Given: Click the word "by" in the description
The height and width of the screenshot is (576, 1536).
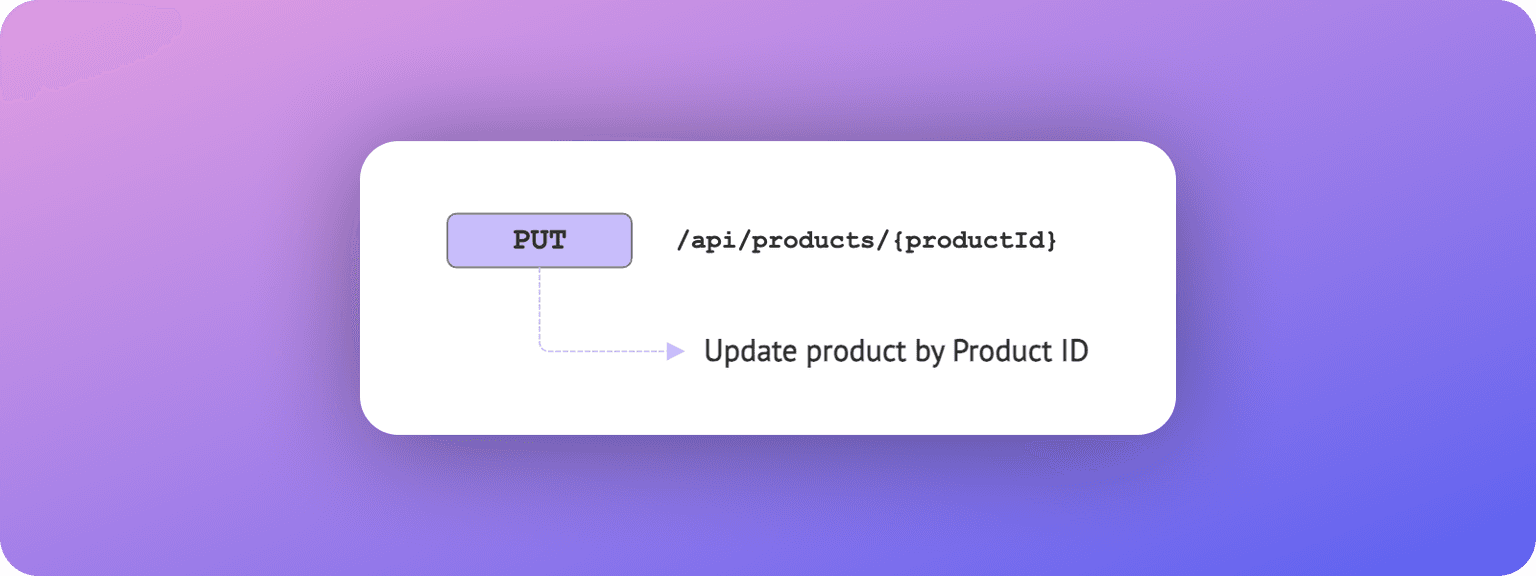Looking at the screenshot, I should (930, 352).
